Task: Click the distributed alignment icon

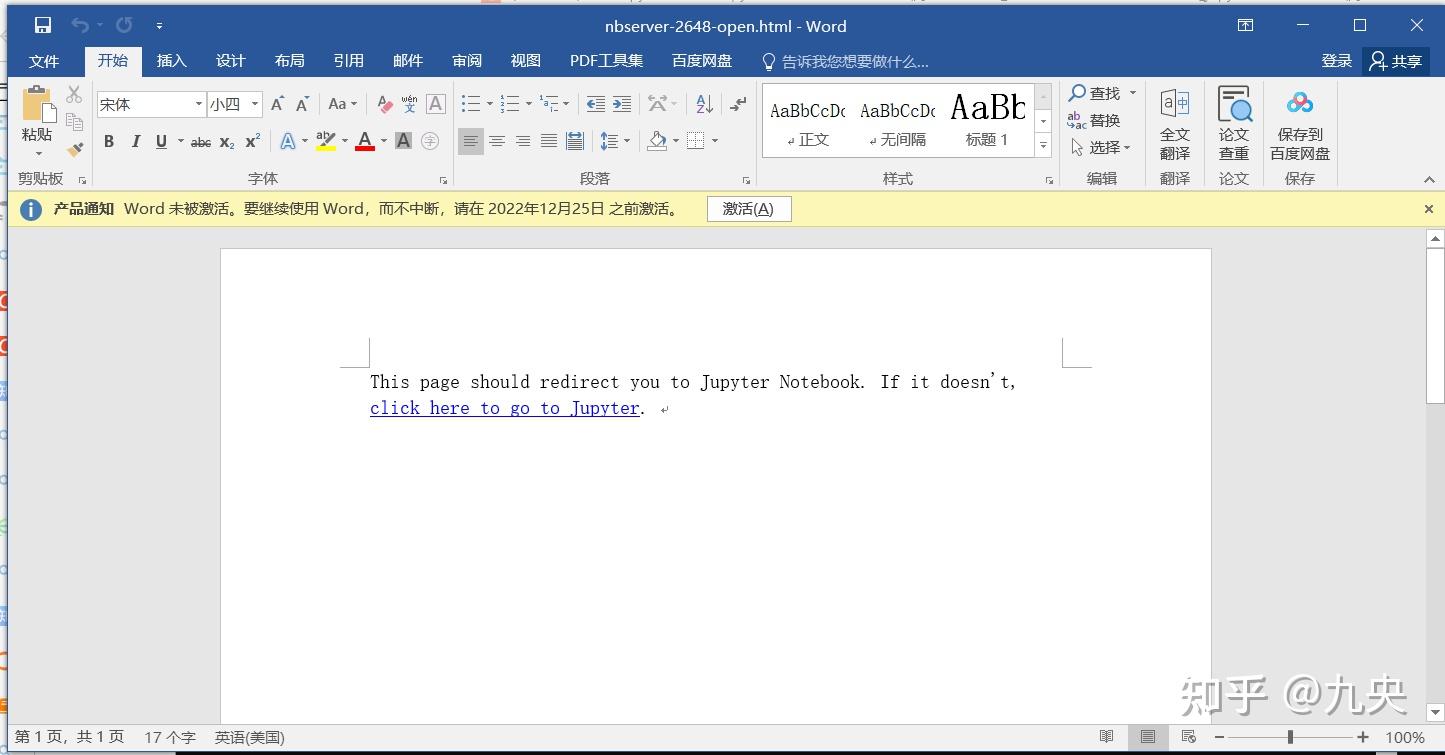Action: point(575,141)
